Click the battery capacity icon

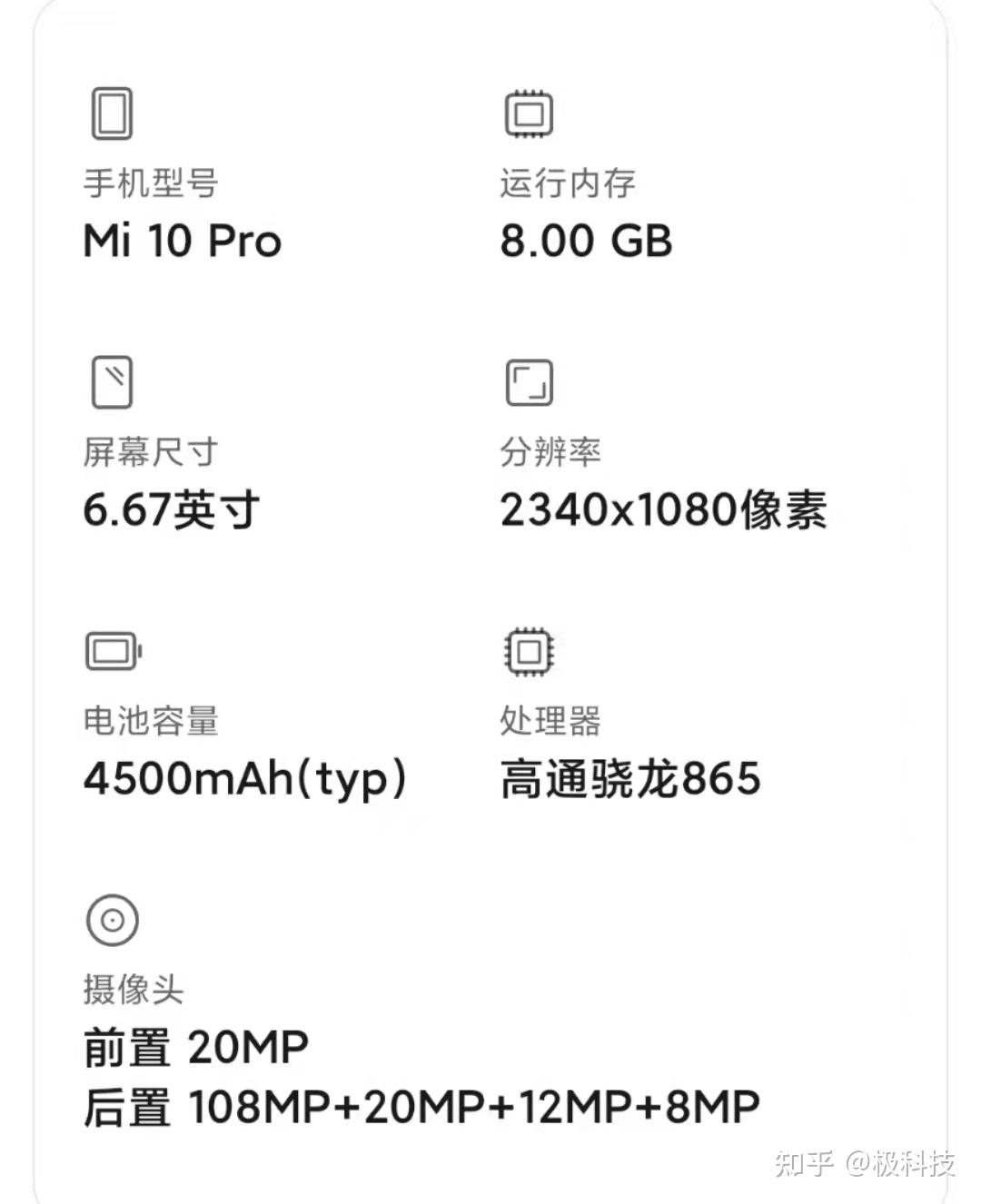(114, 651)
